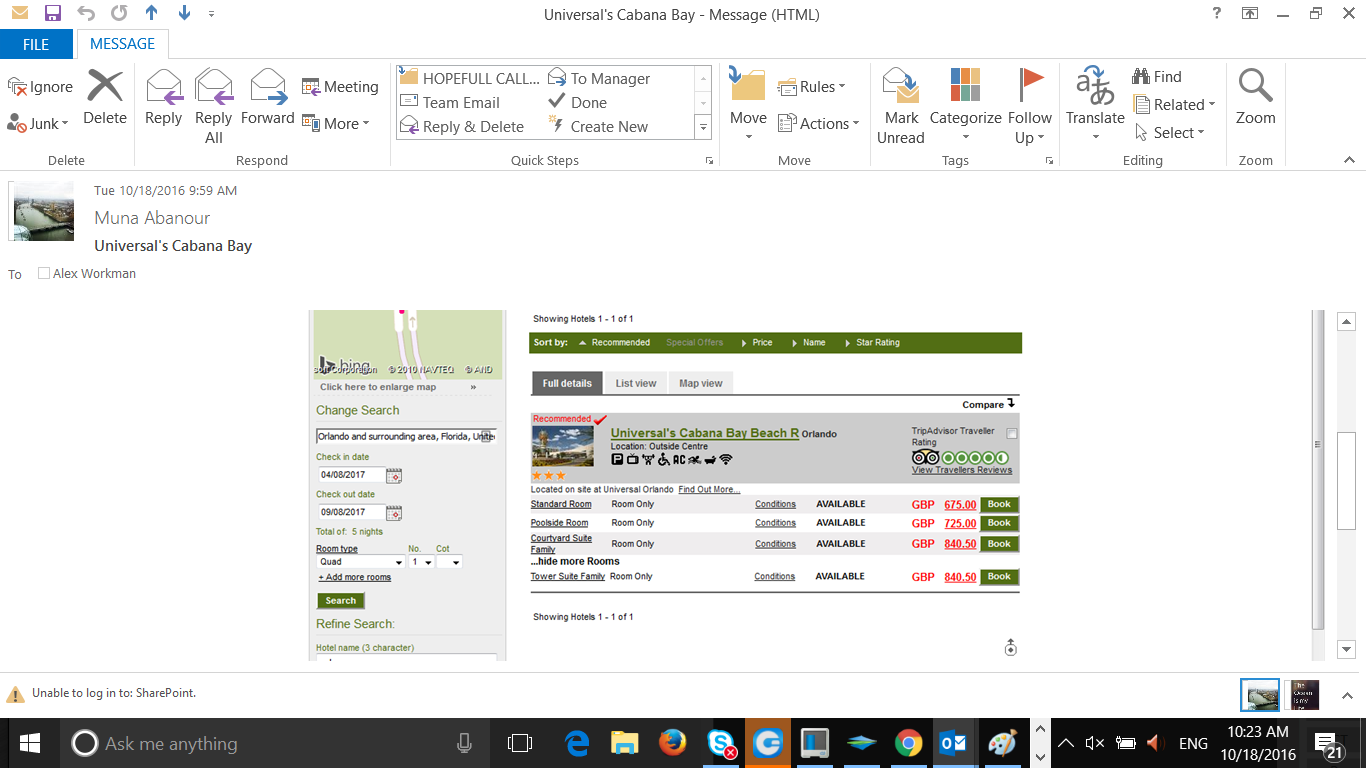The image size is (1366, 768).
Task: Click the Poolside Room price 725.00
Action: click(960, 524)
